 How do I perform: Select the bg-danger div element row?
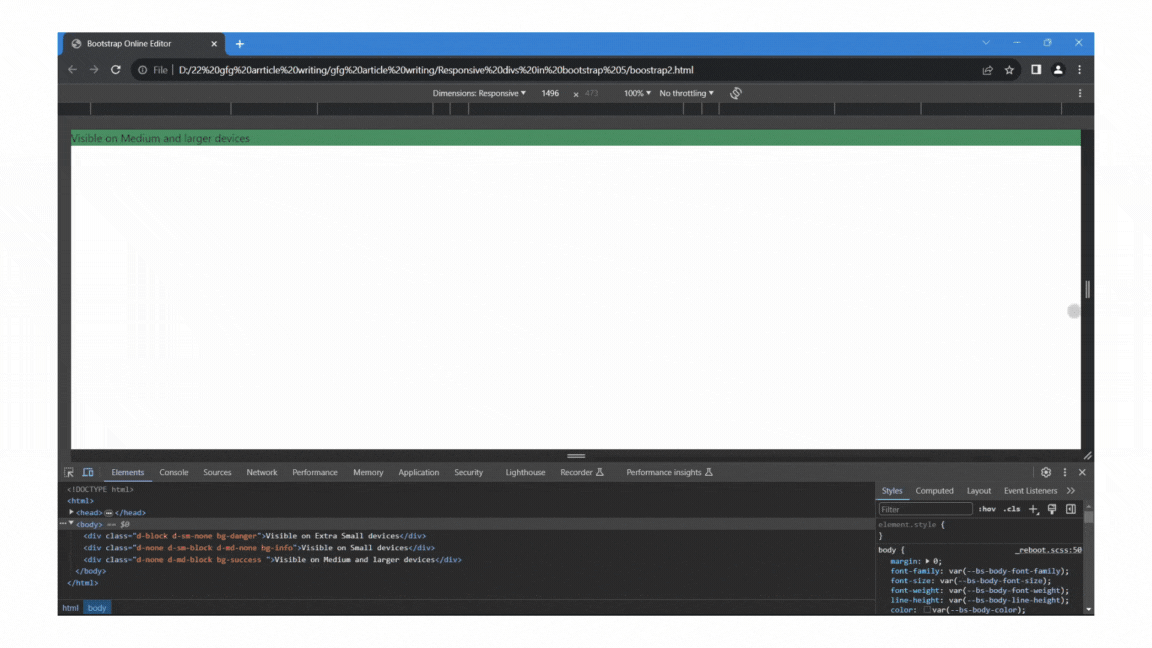(x=254, y=536)
